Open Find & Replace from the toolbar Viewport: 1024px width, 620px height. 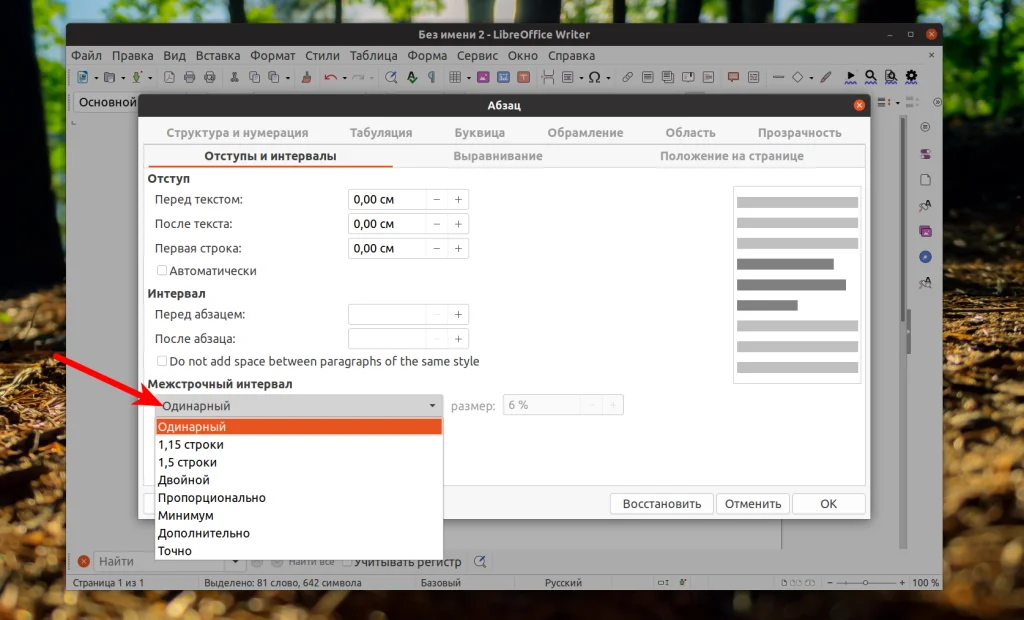pyautogui.click(x=391, y=76)
